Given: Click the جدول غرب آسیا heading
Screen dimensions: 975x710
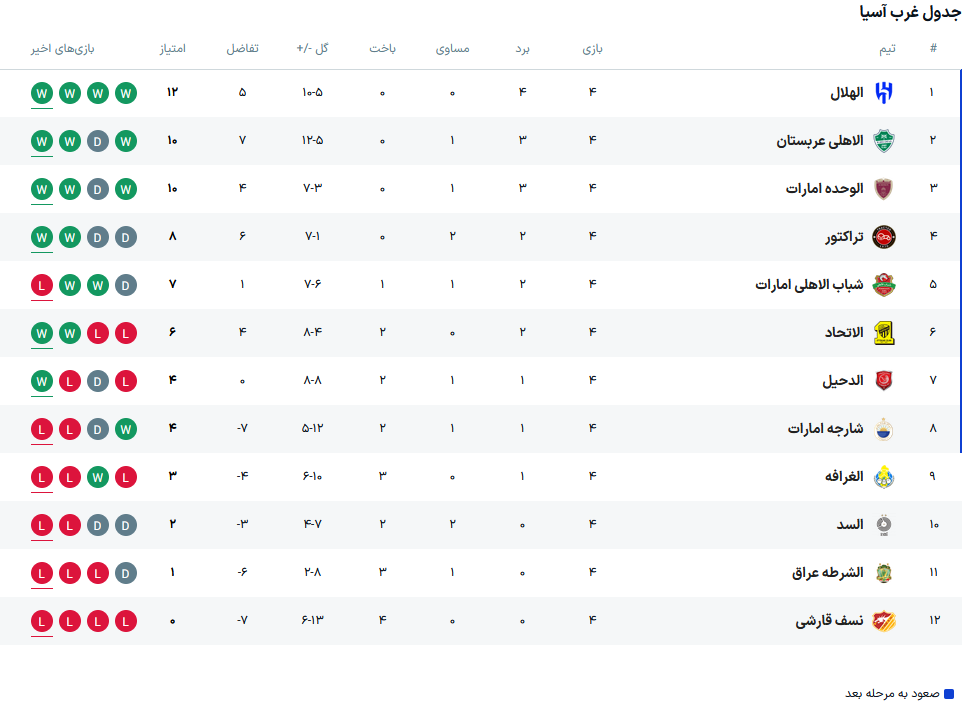Looking at the screenshot, I should point(910,13).
